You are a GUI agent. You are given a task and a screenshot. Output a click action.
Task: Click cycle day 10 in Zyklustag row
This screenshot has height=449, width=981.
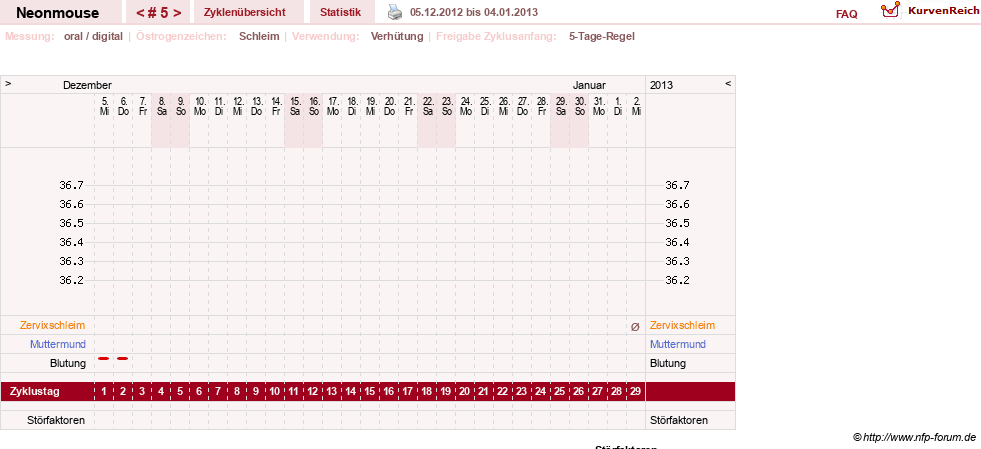click(x=275, y=391)
